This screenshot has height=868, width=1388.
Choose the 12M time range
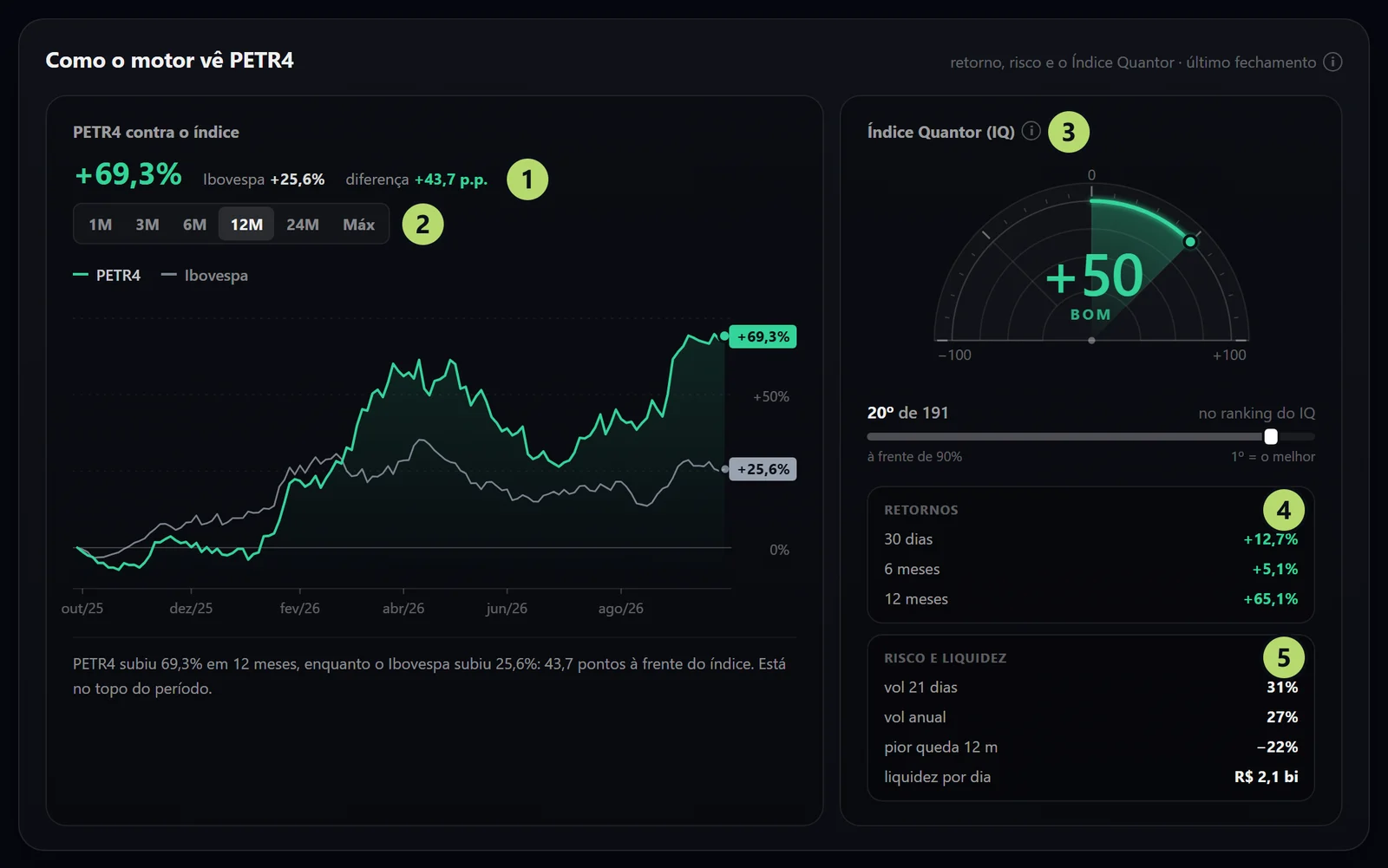coord(246,225)
